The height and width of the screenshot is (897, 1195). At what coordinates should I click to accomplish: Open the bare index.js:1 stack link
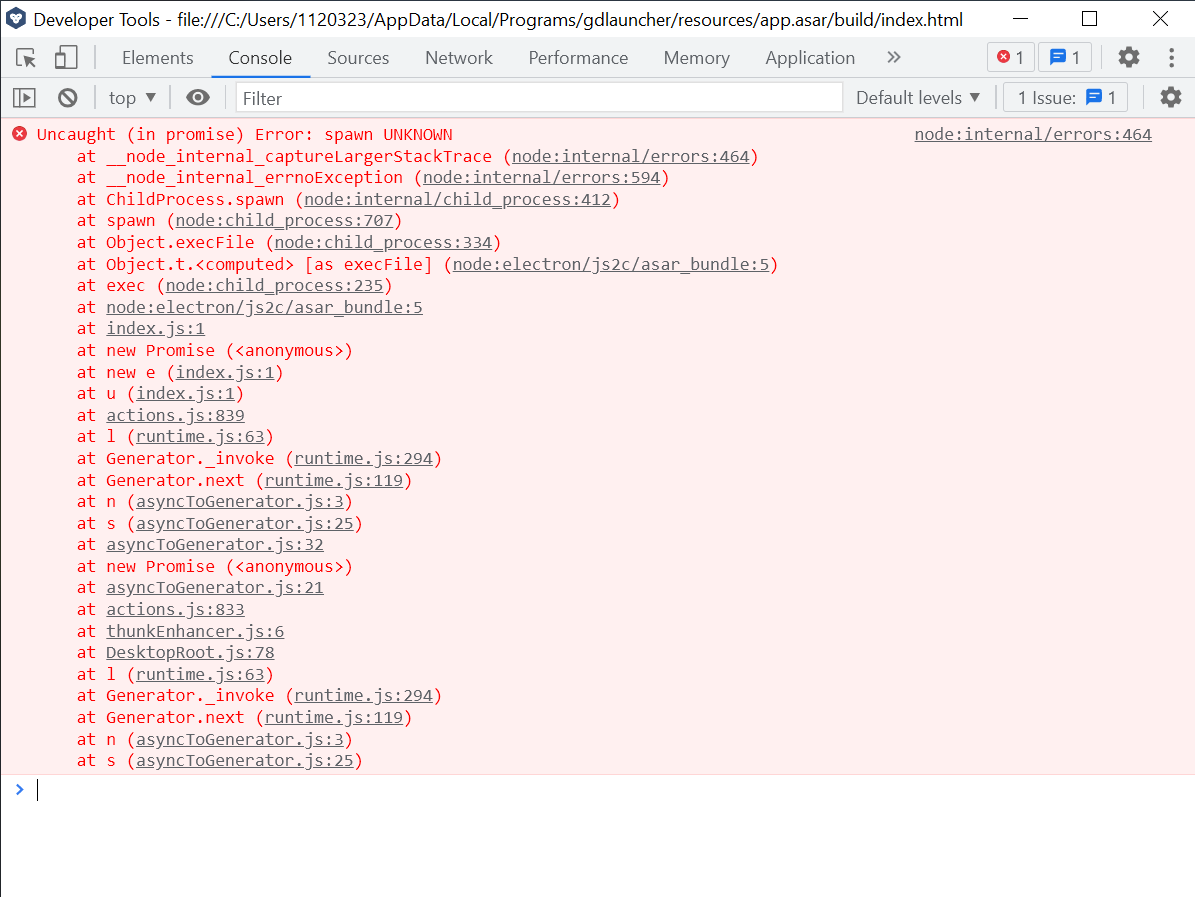[x=155, y=328]
